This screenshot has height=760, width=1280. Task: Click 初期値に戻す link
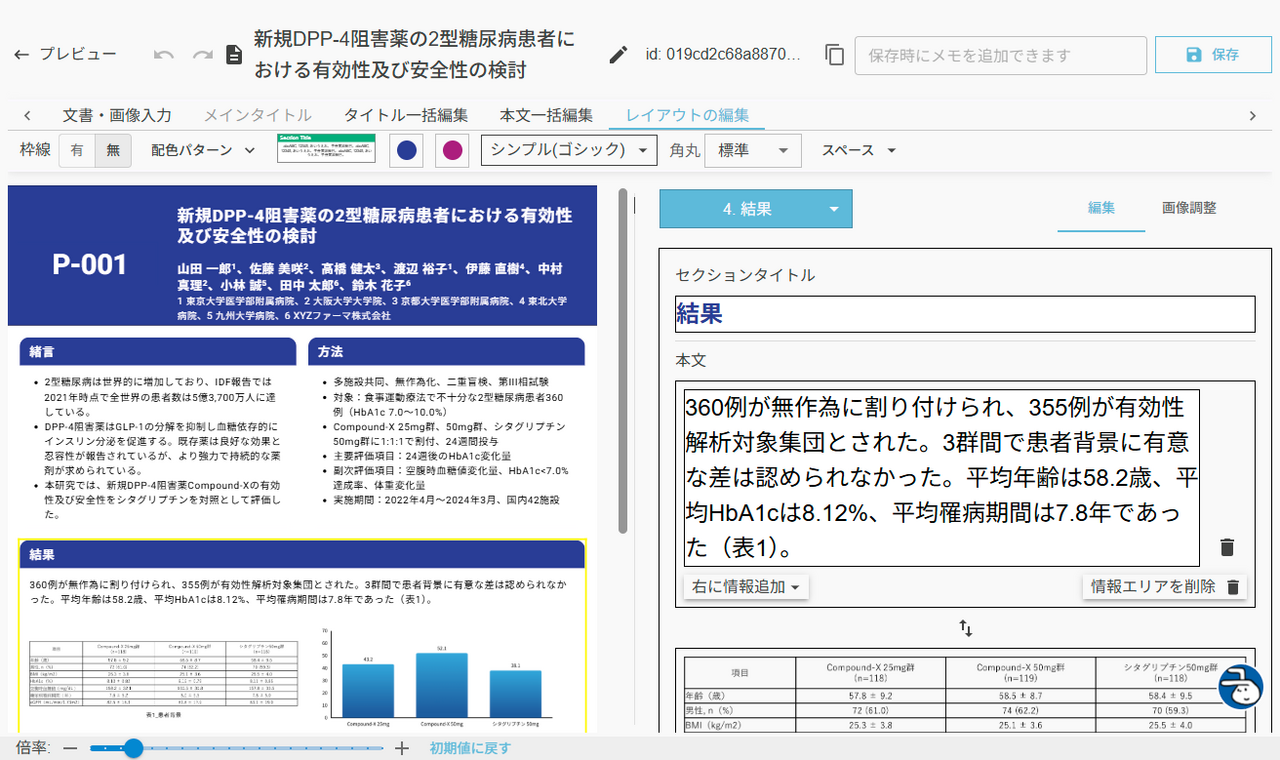coord(471,748)
